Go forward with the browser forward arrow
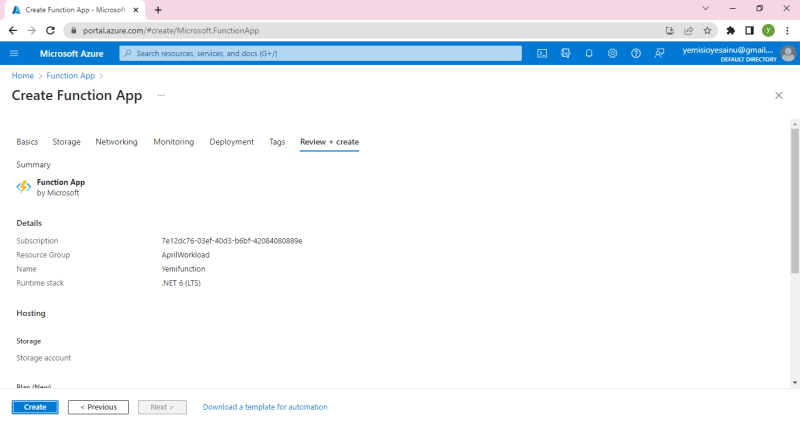 click(32, 31)
